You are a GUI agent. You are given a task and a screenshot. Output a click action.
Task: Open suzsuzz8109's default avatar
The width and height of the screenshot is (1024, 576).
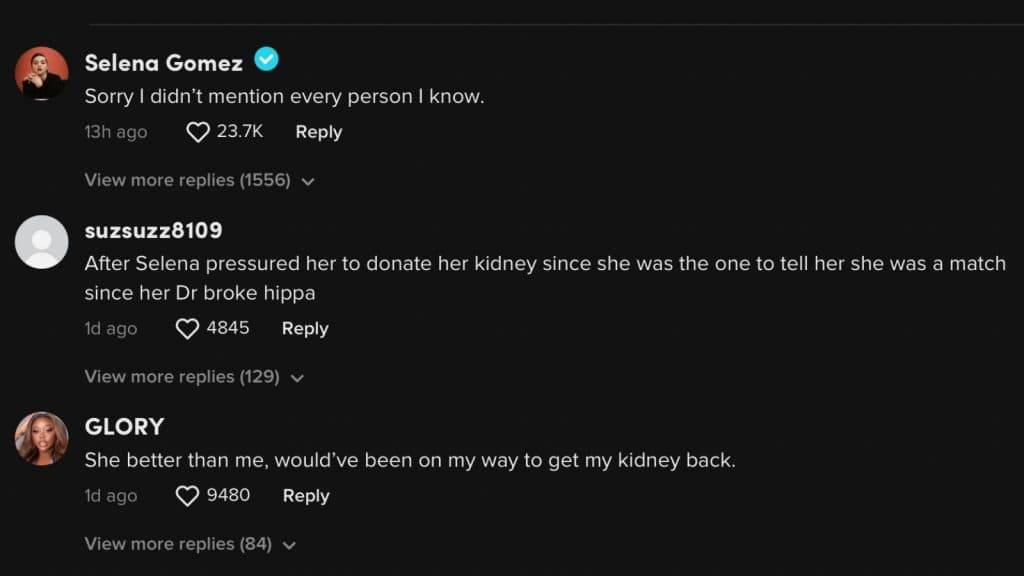click(x=42, y=242)
